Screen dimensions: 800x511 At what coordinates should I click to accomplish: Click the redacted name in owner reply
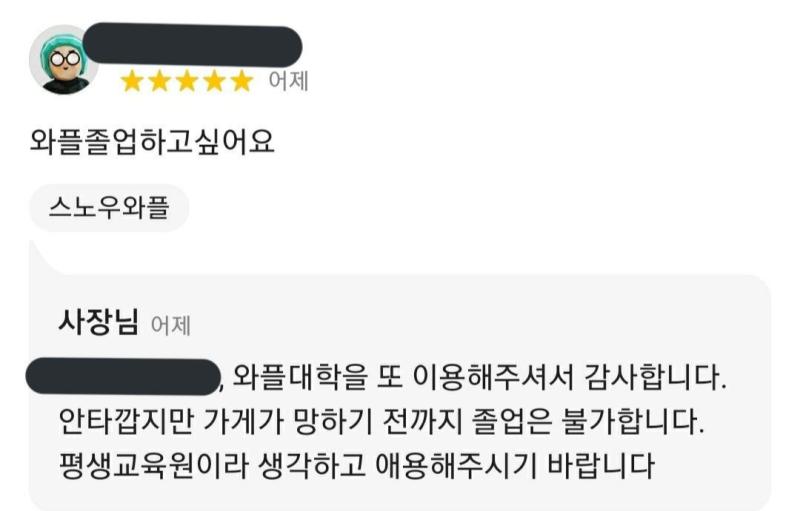(x=123, y=376)
